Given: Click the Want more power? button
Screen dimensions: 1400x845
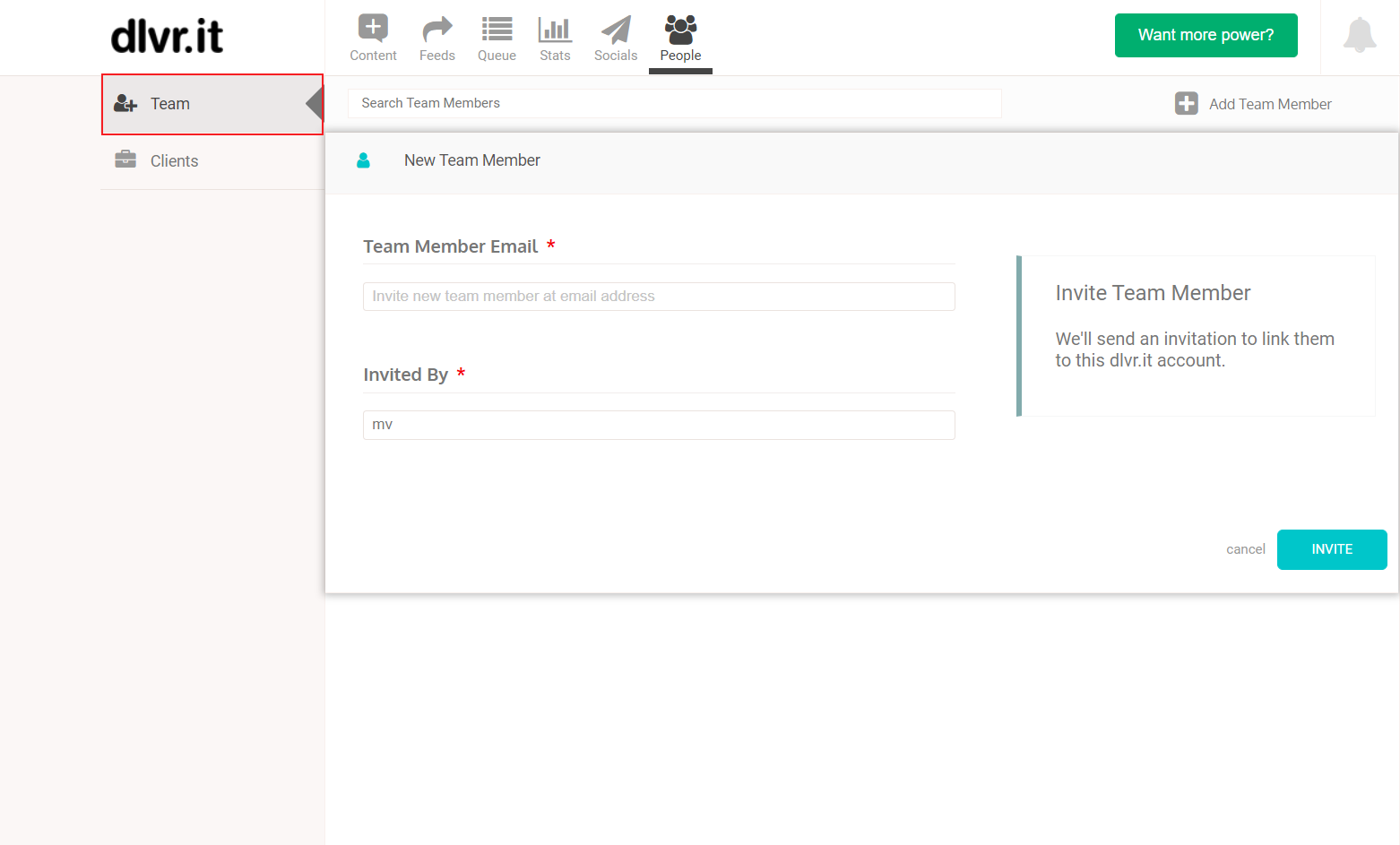Looking at the screenshot, I should (1206, 35).
